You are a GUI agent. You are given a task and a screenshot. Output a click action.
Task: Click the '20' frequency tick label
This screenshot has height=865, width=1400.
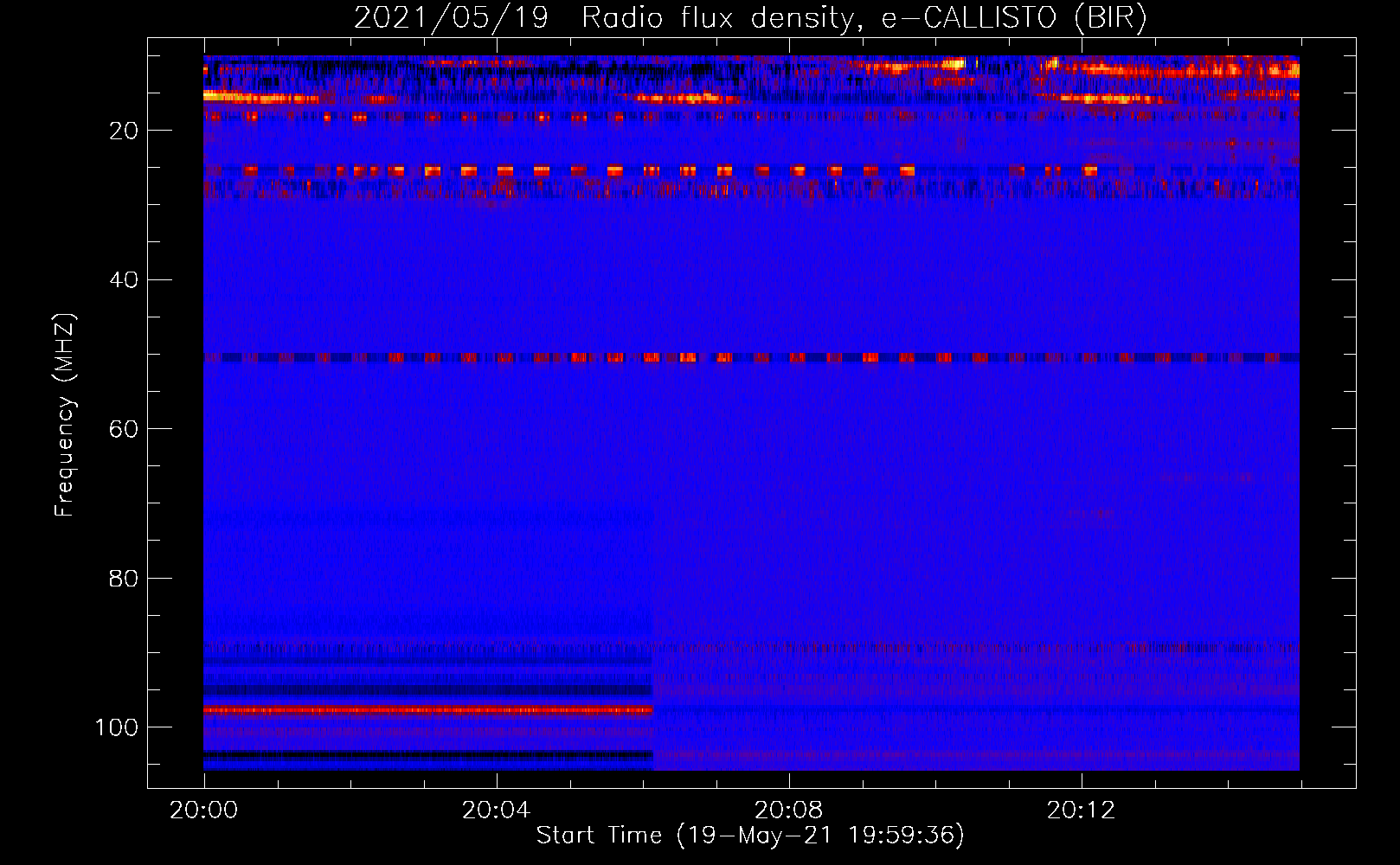(x=124, y=131)
